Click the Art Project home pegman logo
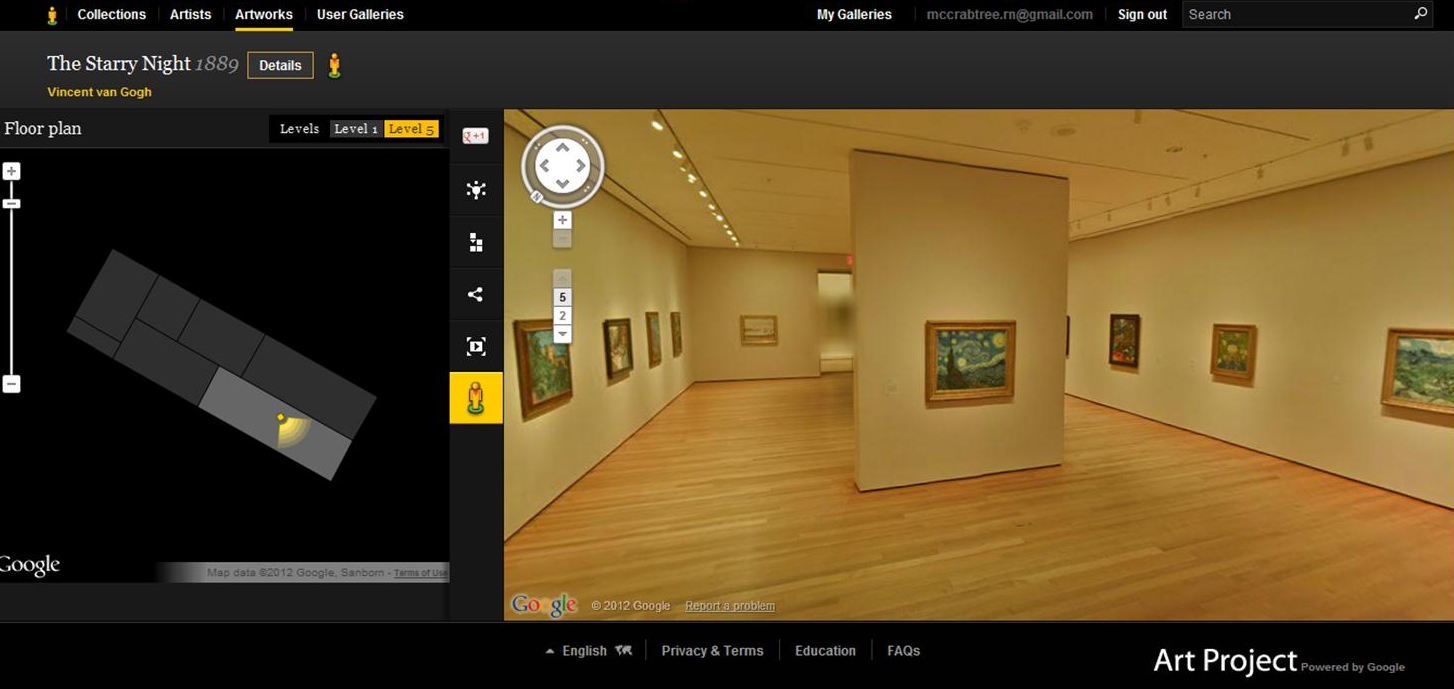This screenshot has width=1454, height=689. pyautogui.click(x=52, y=15)
